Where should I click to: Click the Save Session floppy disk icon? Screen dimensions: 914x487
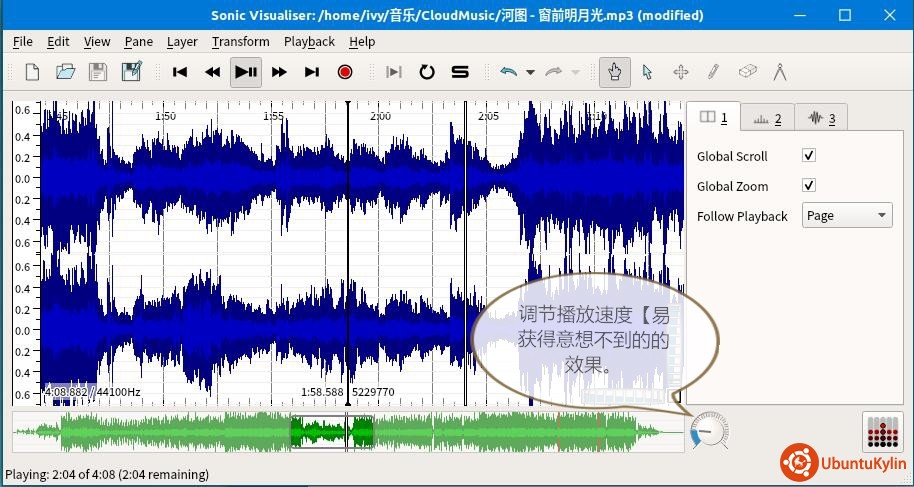tap(98, 72)
